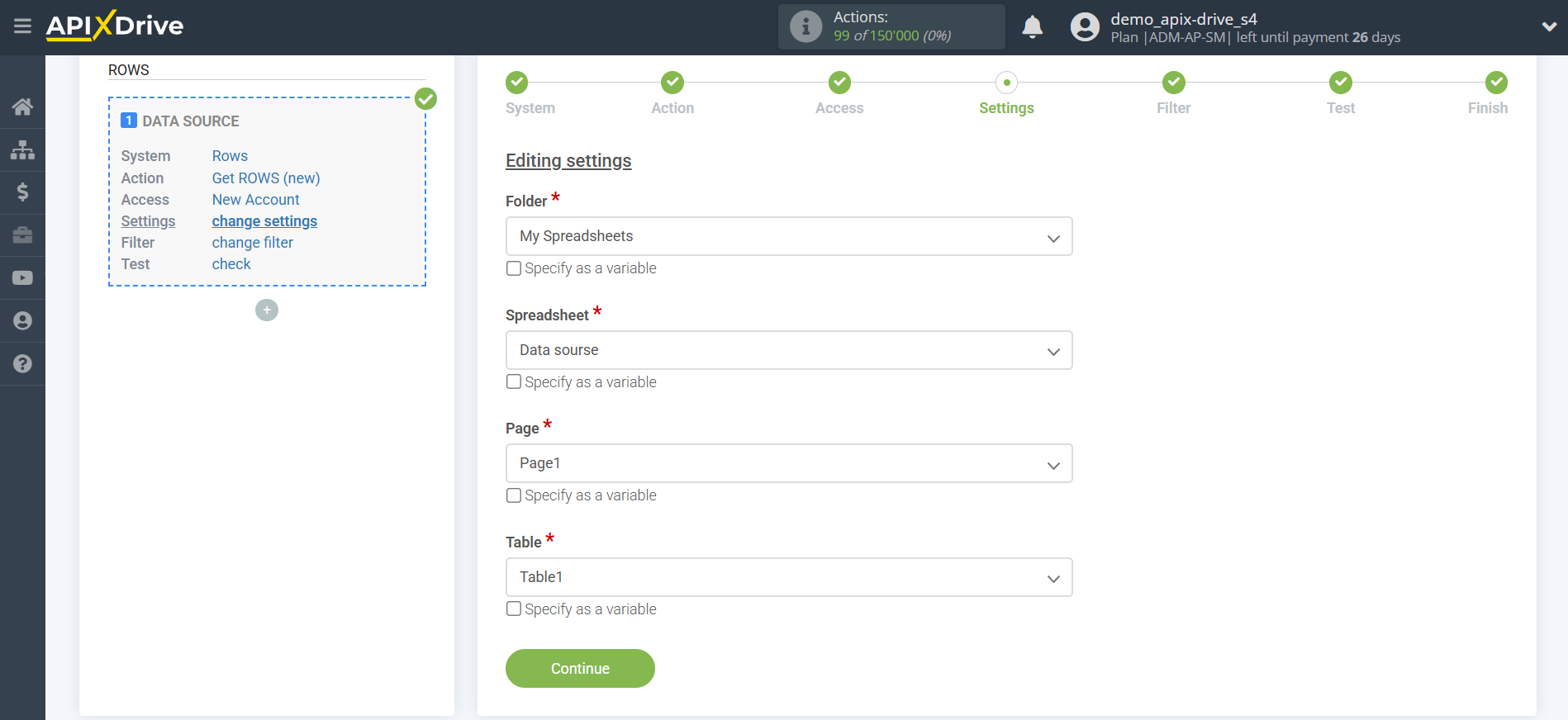Image resolution: width=1568 pixels, height=720 pixels.
Task: Tick 'Specify as a variable' under Table
Action: pyautogui.click(x=514, y=609)
